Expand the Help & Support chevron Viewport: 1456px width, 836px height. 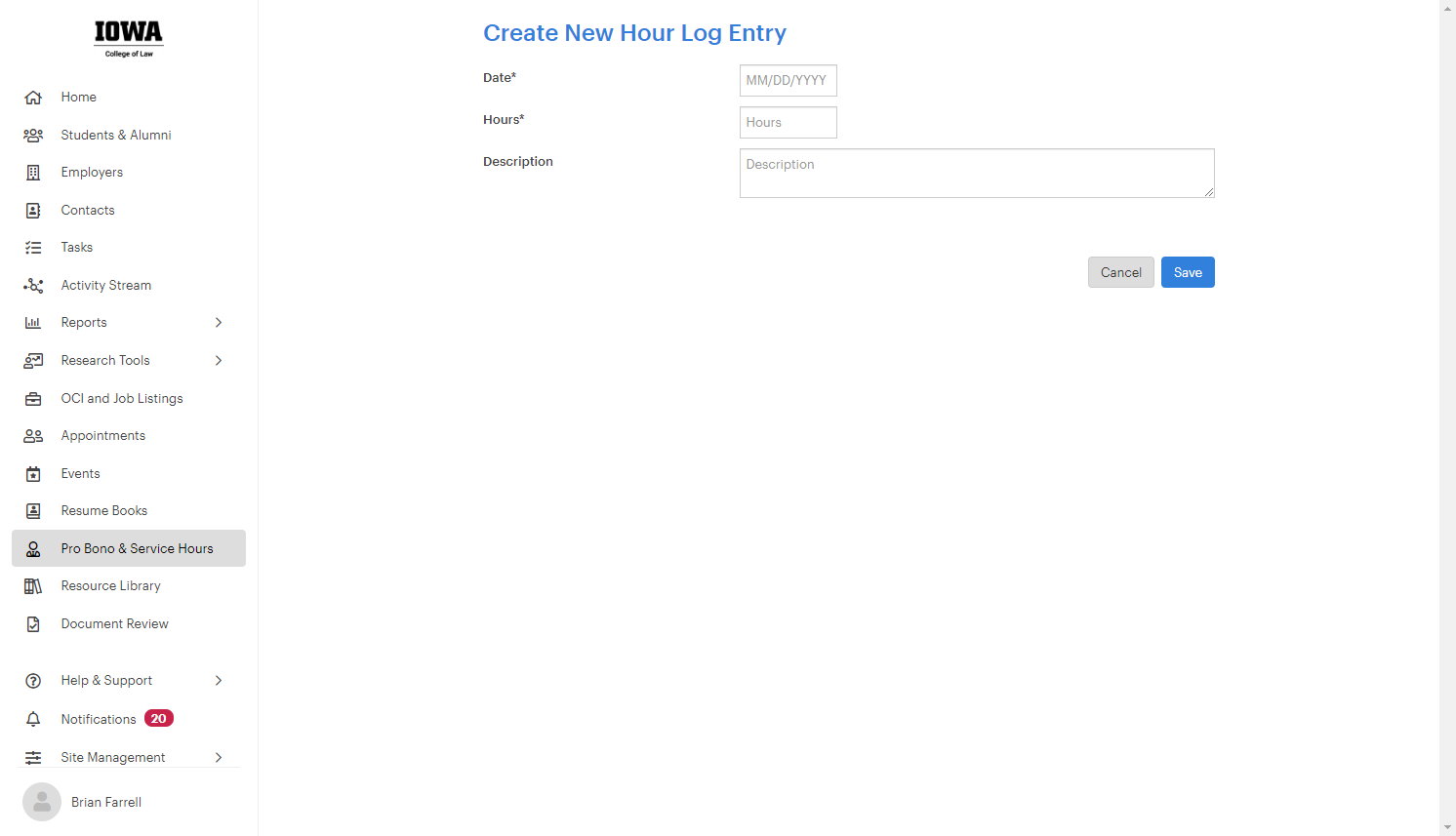coord(219,681)
